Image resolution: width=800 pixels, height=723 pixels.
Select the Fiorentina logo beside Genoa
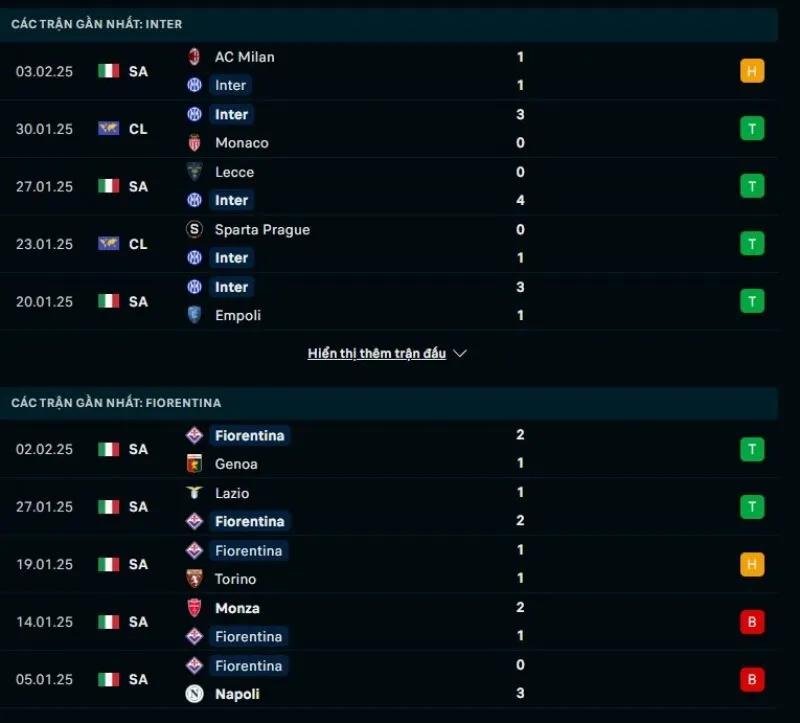tap(196, 435)
